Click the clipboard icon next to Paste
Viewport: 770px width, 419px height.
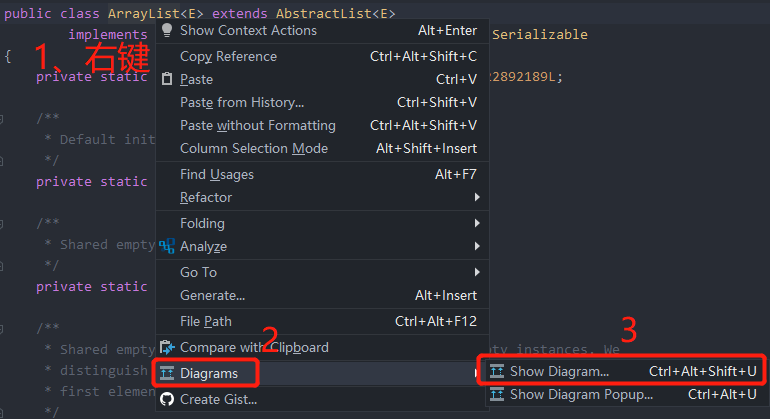[x=167, y=79]
